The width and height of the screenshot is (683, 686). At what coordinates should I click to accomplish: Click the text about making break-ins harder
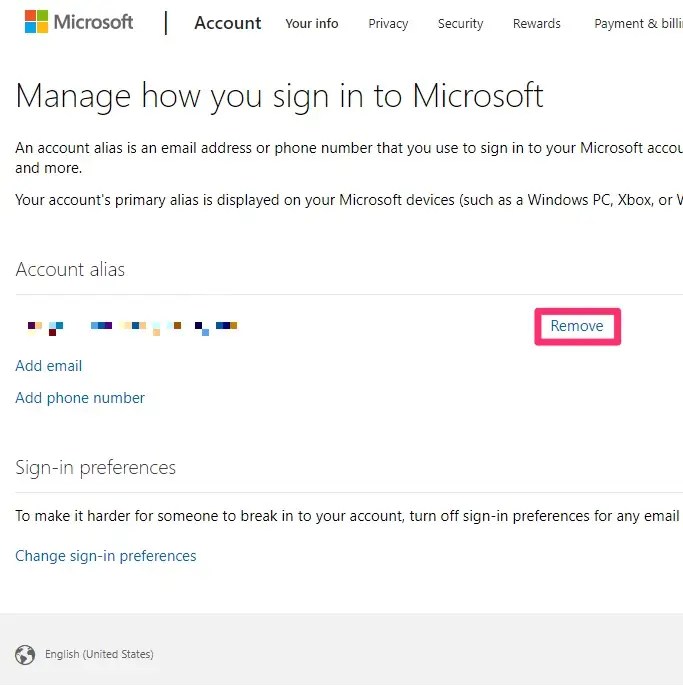tap(340, 516)
